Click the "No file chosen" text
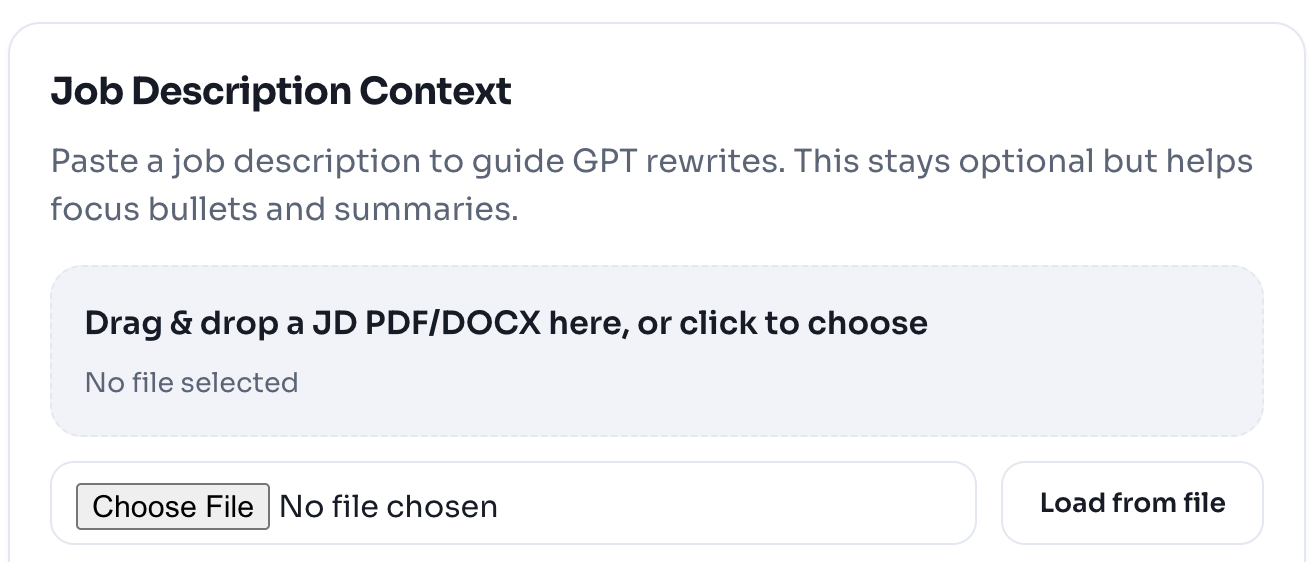This screenshot has height=562, width=1316. [388, 506]
